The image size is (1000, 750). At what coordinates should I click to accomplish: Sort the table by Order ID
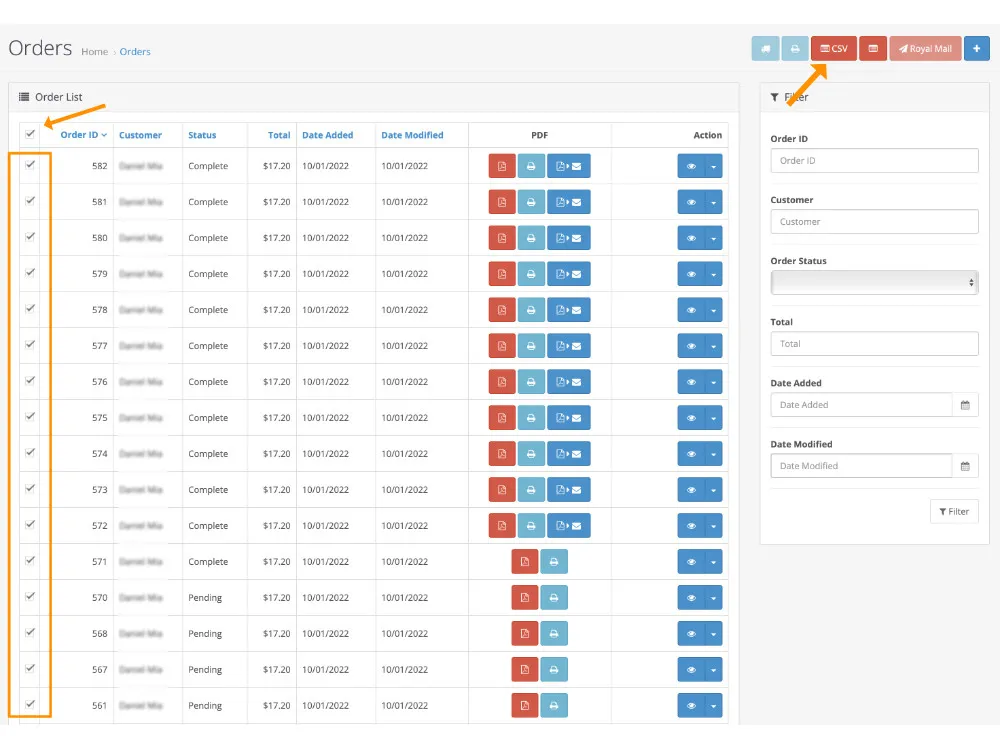pos(79,134)
